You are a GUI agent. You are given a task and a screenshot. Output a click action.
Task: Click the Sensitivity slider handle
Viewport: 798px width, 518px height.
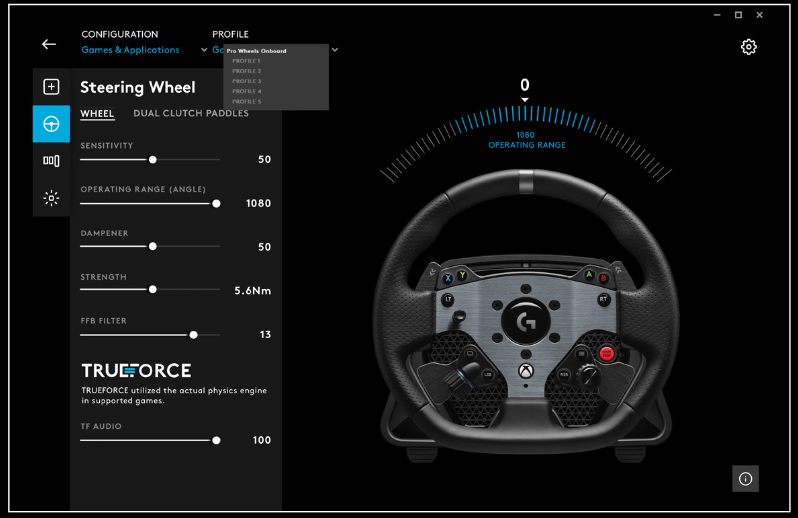pyautogui.click(x=152, y=159)
